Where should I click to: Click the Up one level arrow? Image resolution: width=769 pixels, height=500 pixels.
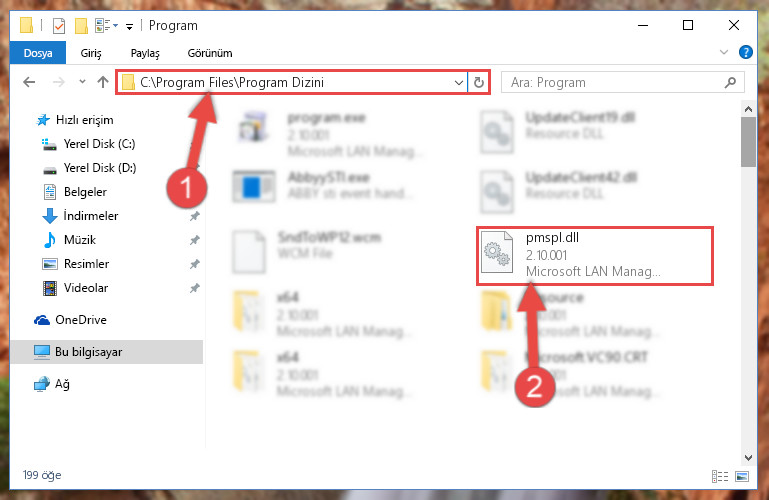tap(103, 82)
